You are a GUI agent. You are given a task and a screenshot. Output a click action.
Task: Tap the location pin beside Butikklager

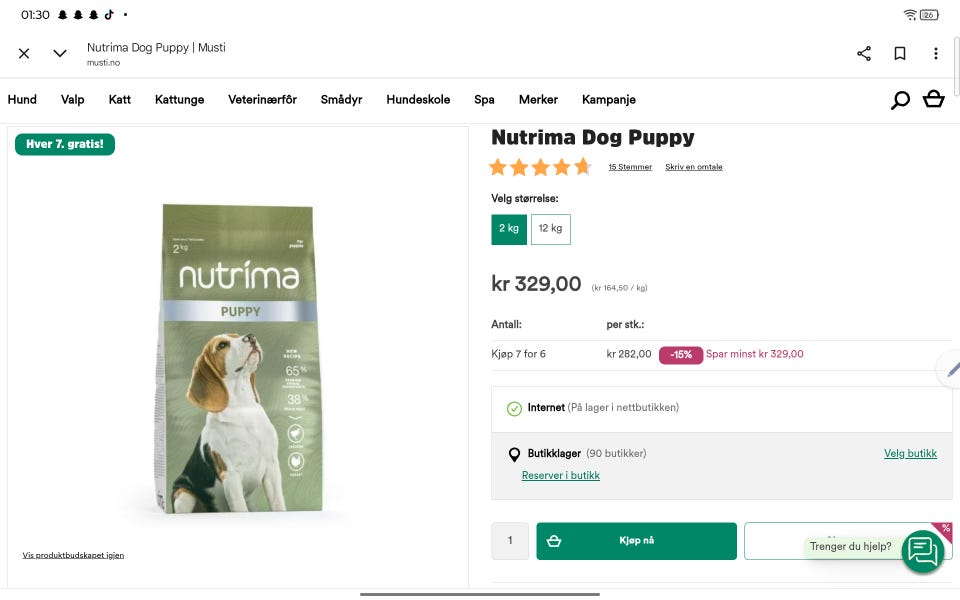(x=514, y=454)
